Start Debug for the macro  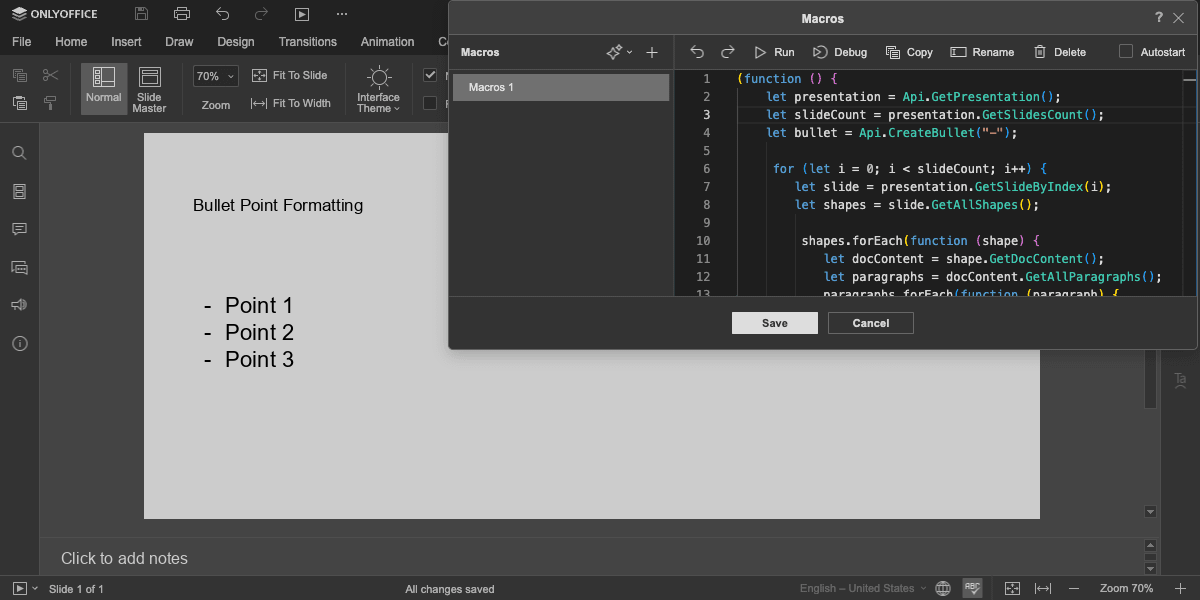coord(839,52)
